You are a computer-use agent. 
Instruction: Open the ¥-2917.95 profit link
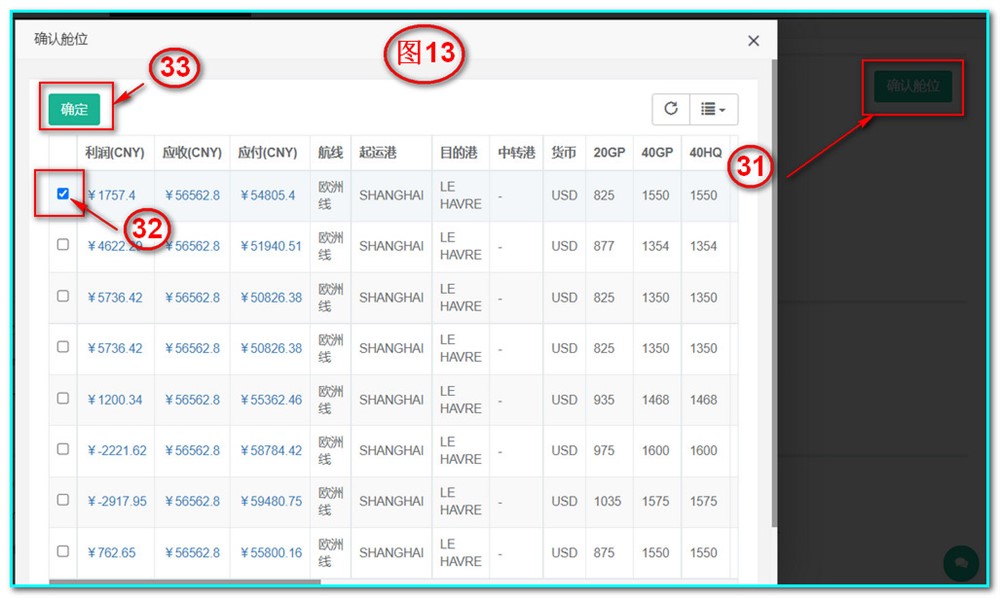tap(117, 501)
